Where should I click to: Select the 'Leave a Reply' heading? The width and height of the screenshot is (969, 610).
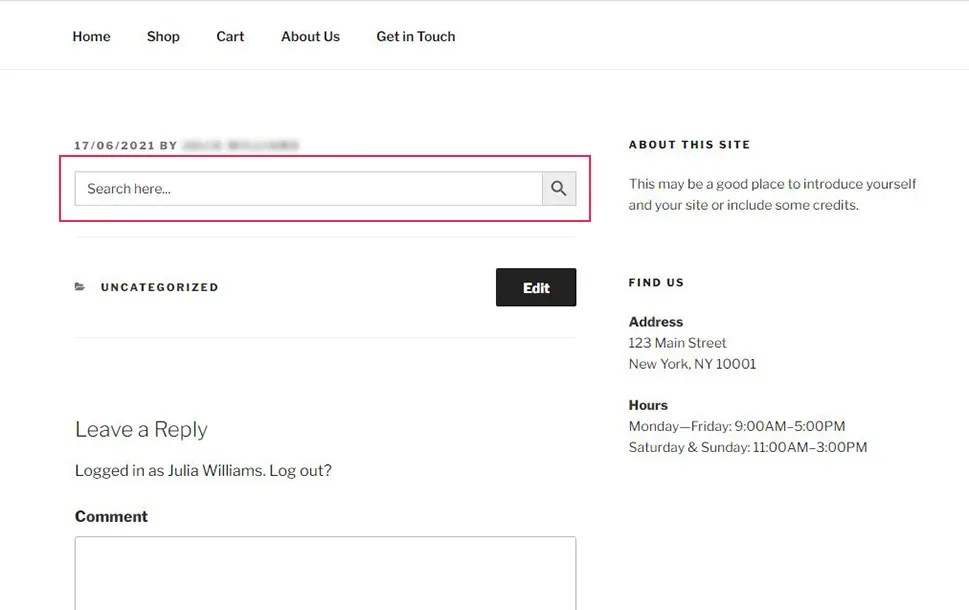[141, 429]
